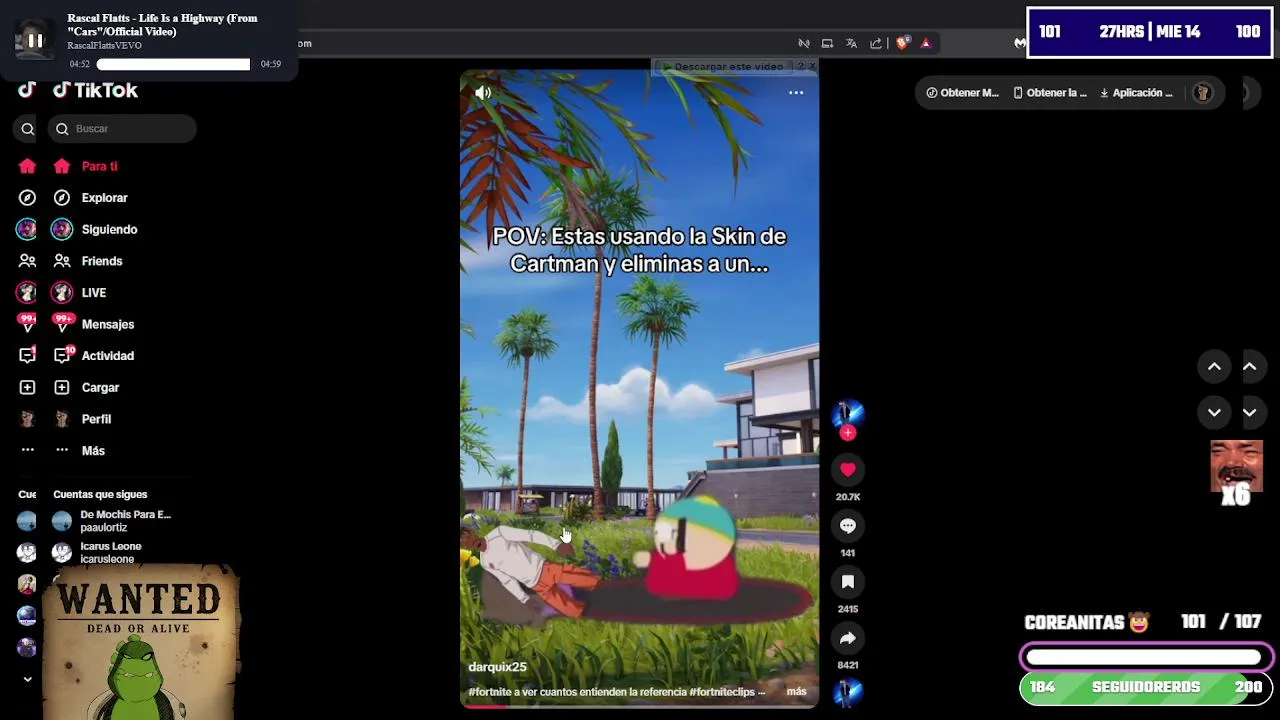Viewport: 1280px width, 720px height.
Task: Seek in the Life Is a Highway progress bar
Action: click(173, 64)
